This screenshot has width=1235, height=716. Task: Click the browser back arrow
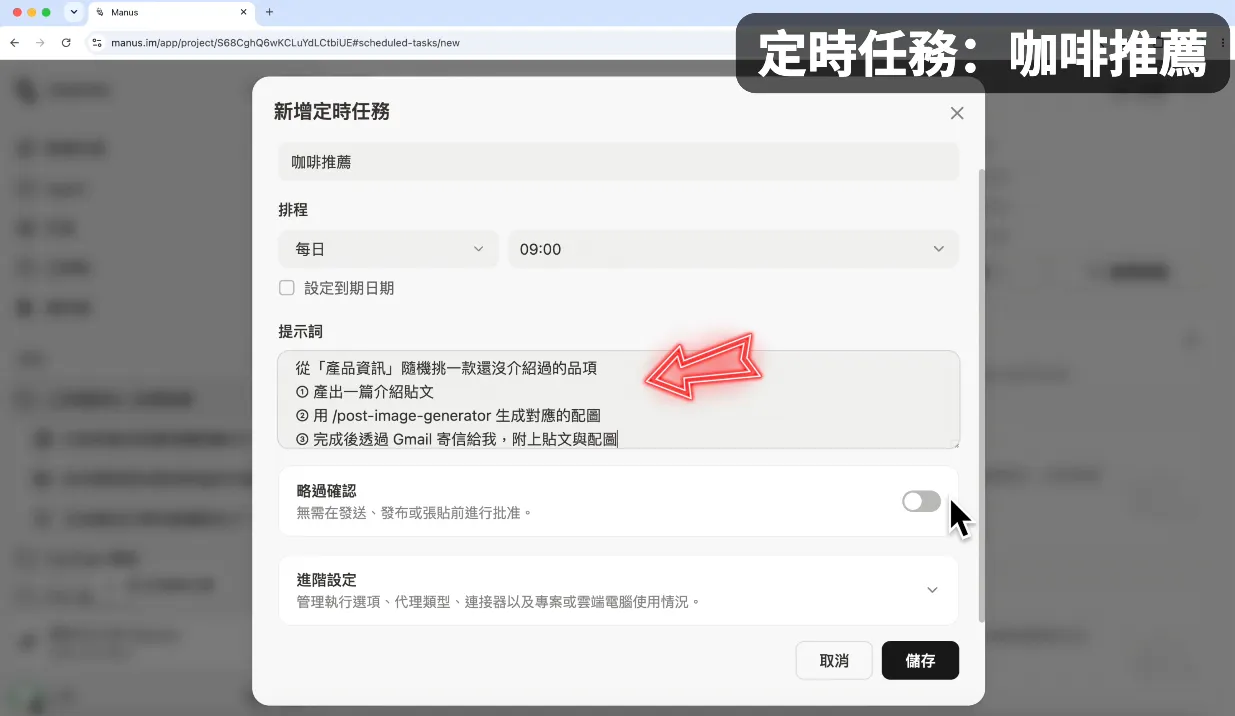point(14,43)
